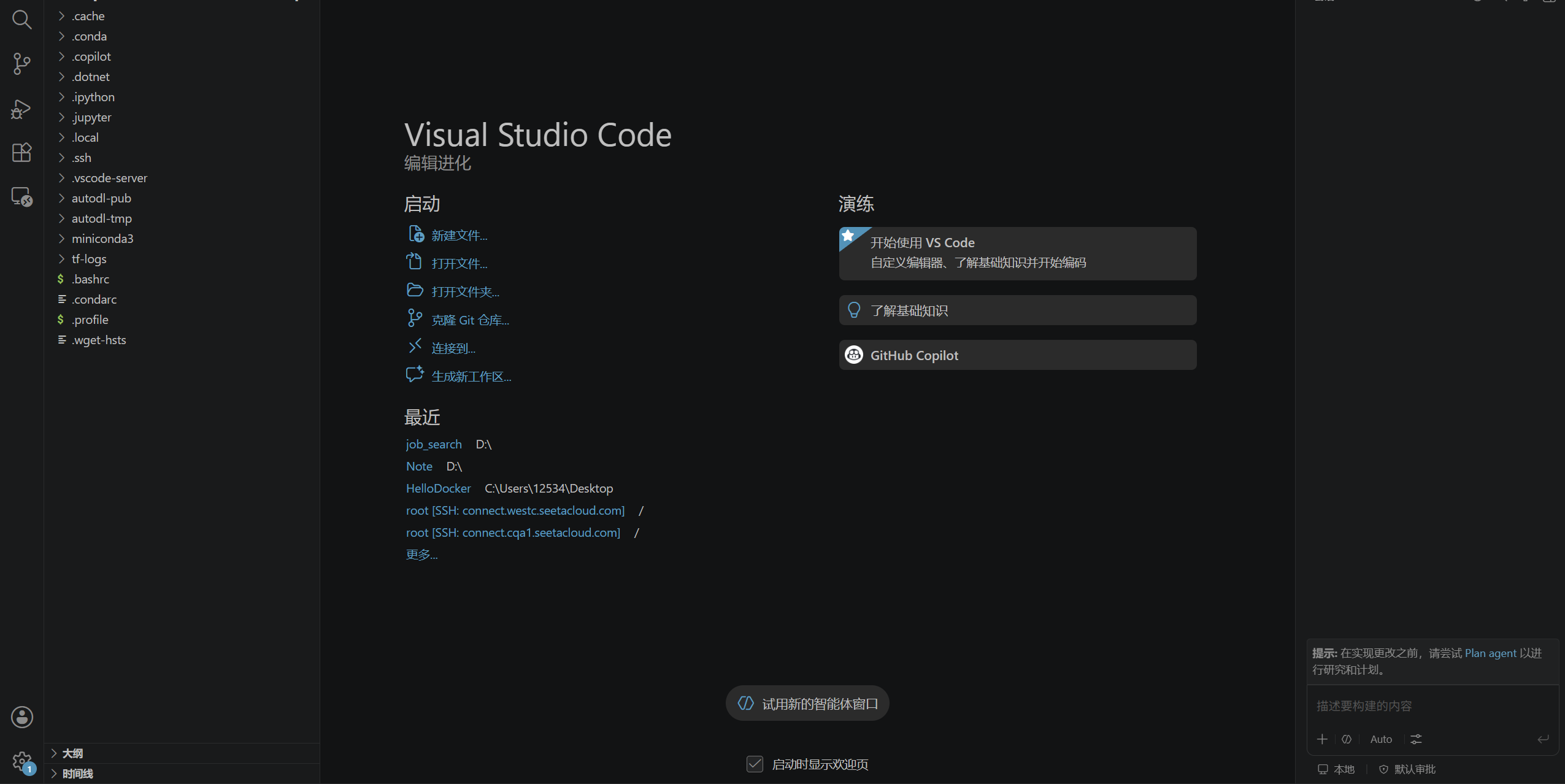Open recent folder Note

click(419, 466)
